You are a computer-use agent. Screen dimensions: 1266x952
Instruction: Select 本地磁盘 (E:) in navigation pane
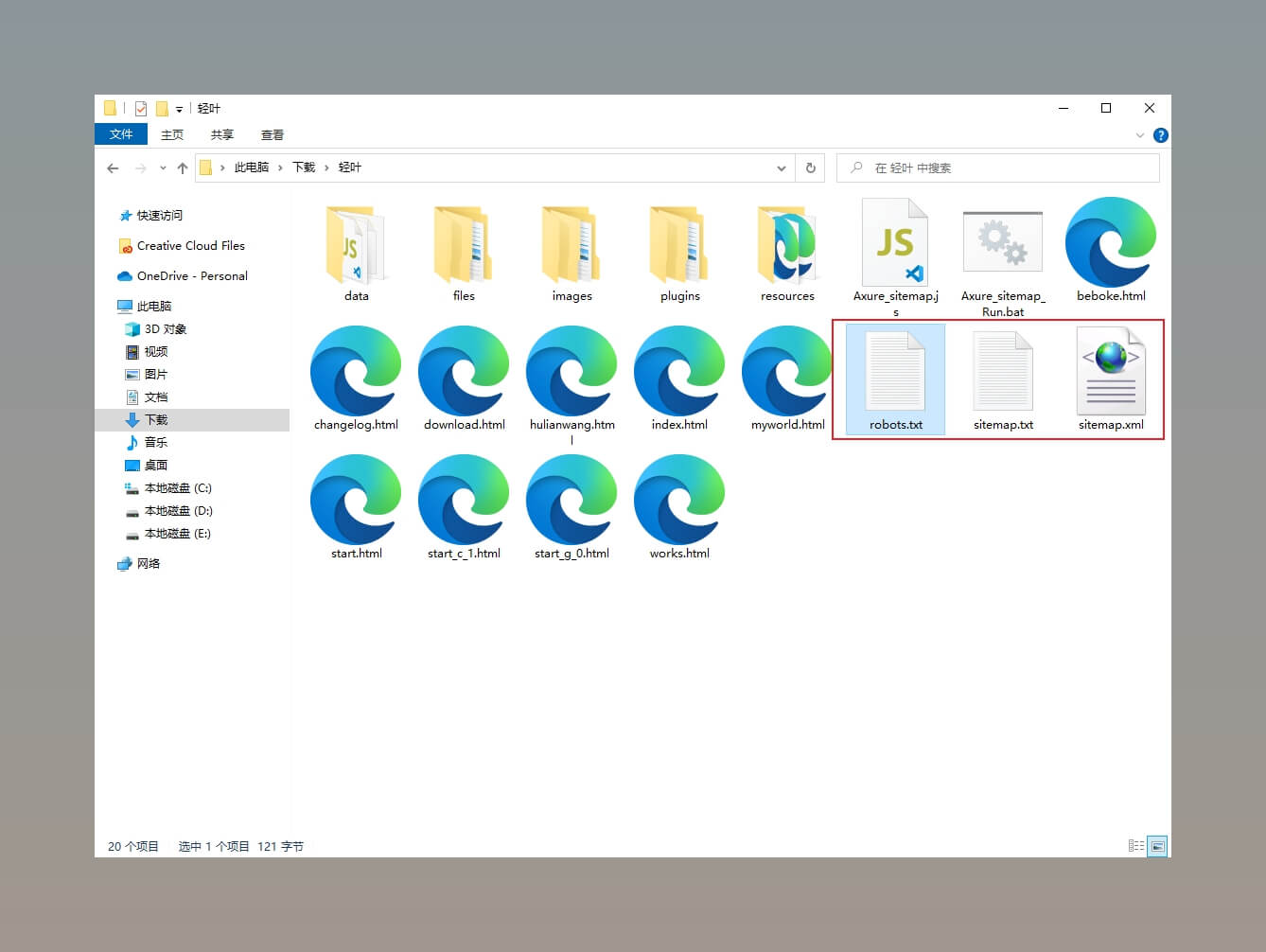[178, 534]
